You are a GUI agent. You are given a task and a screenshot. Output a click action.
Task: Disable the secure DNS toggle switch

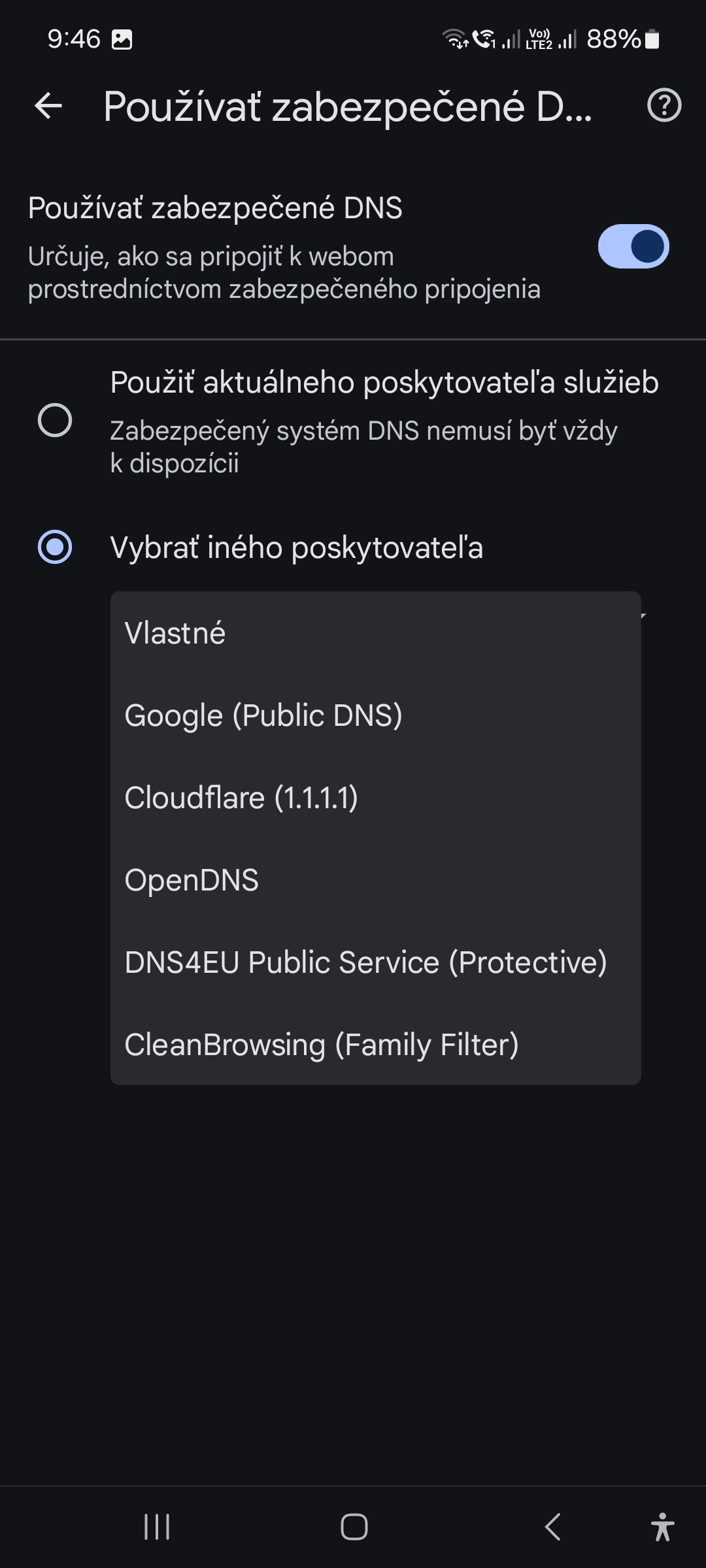click(633, 247)
